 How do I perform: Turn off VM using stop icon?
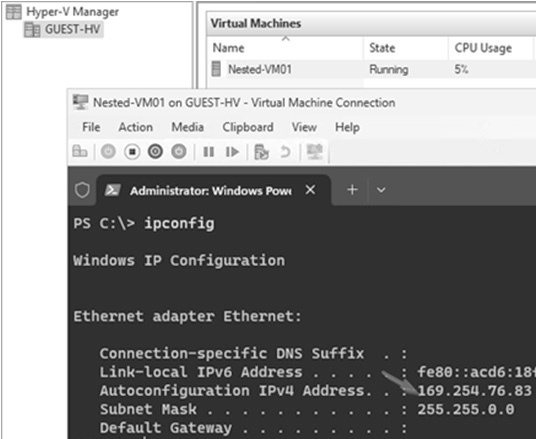(132, 151)
